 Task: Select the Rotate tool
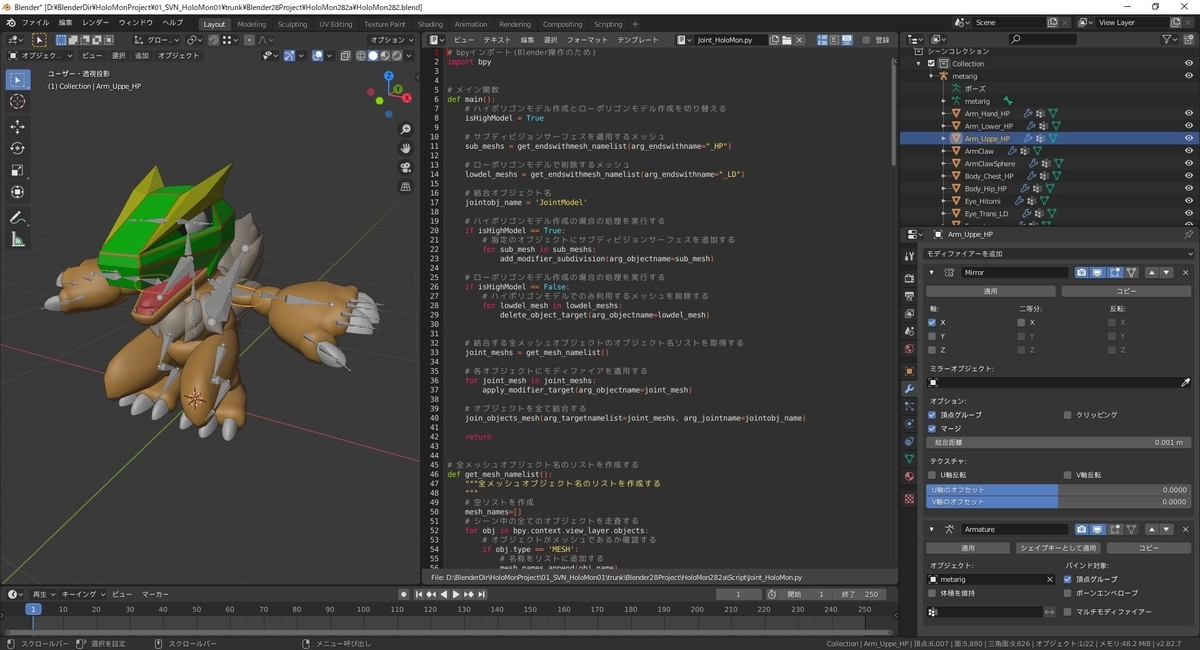tap(18, 148)
